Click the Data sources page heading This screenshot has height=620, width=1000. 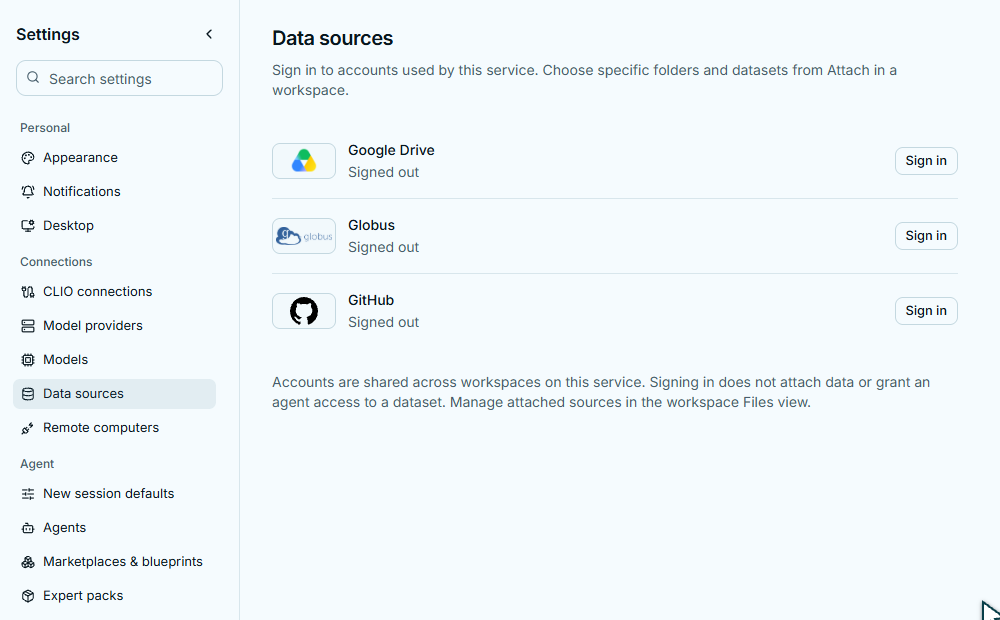click(332, 38)
